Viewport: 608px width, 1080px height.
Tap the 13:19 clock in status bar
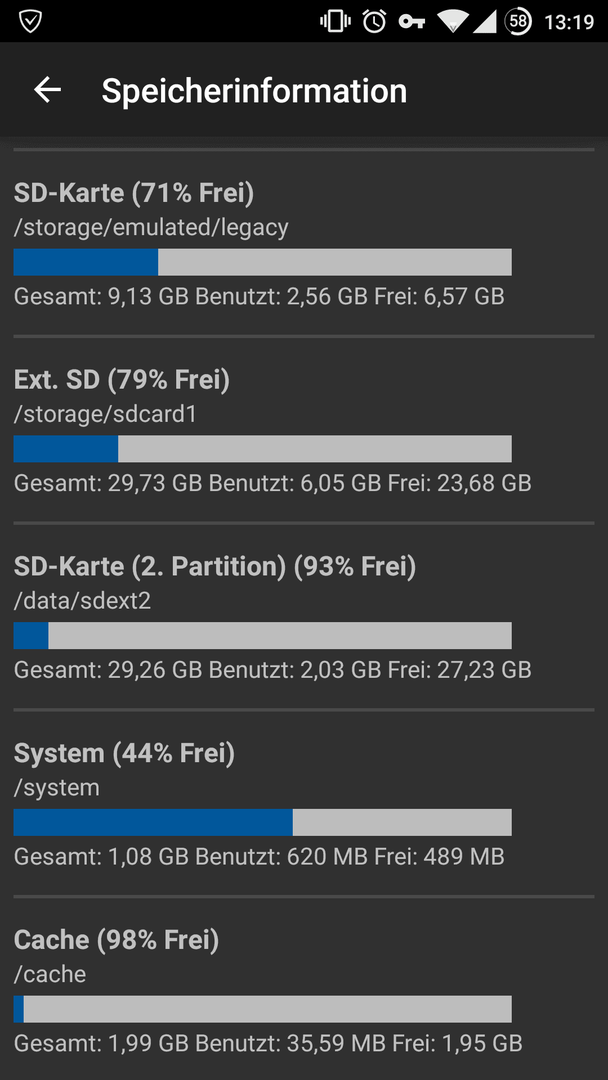point(569,21)
